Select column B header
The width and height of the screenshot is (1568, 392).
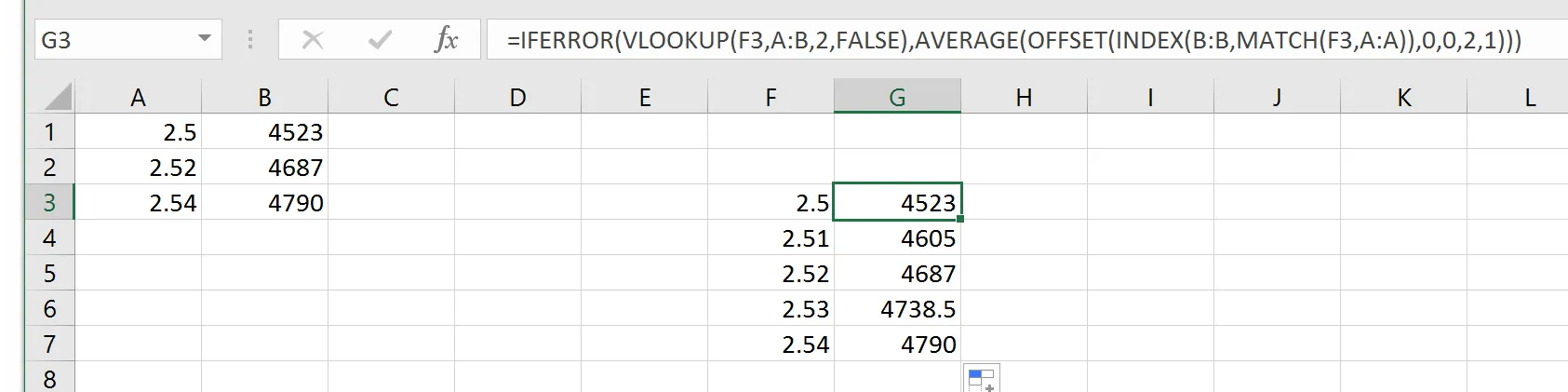click(x=264, y=98)
